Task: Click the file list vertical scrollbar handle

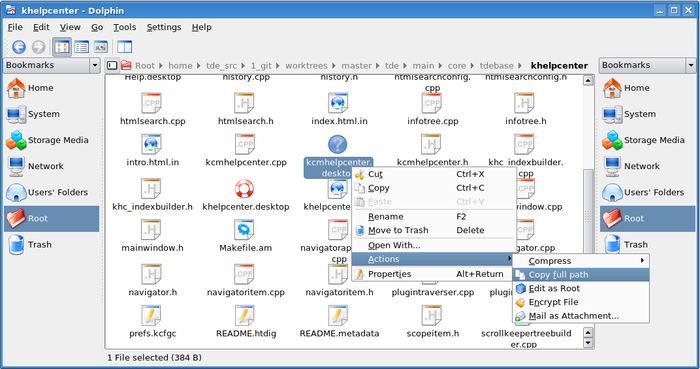Action: pyautogui.click(x=588, y=216)
